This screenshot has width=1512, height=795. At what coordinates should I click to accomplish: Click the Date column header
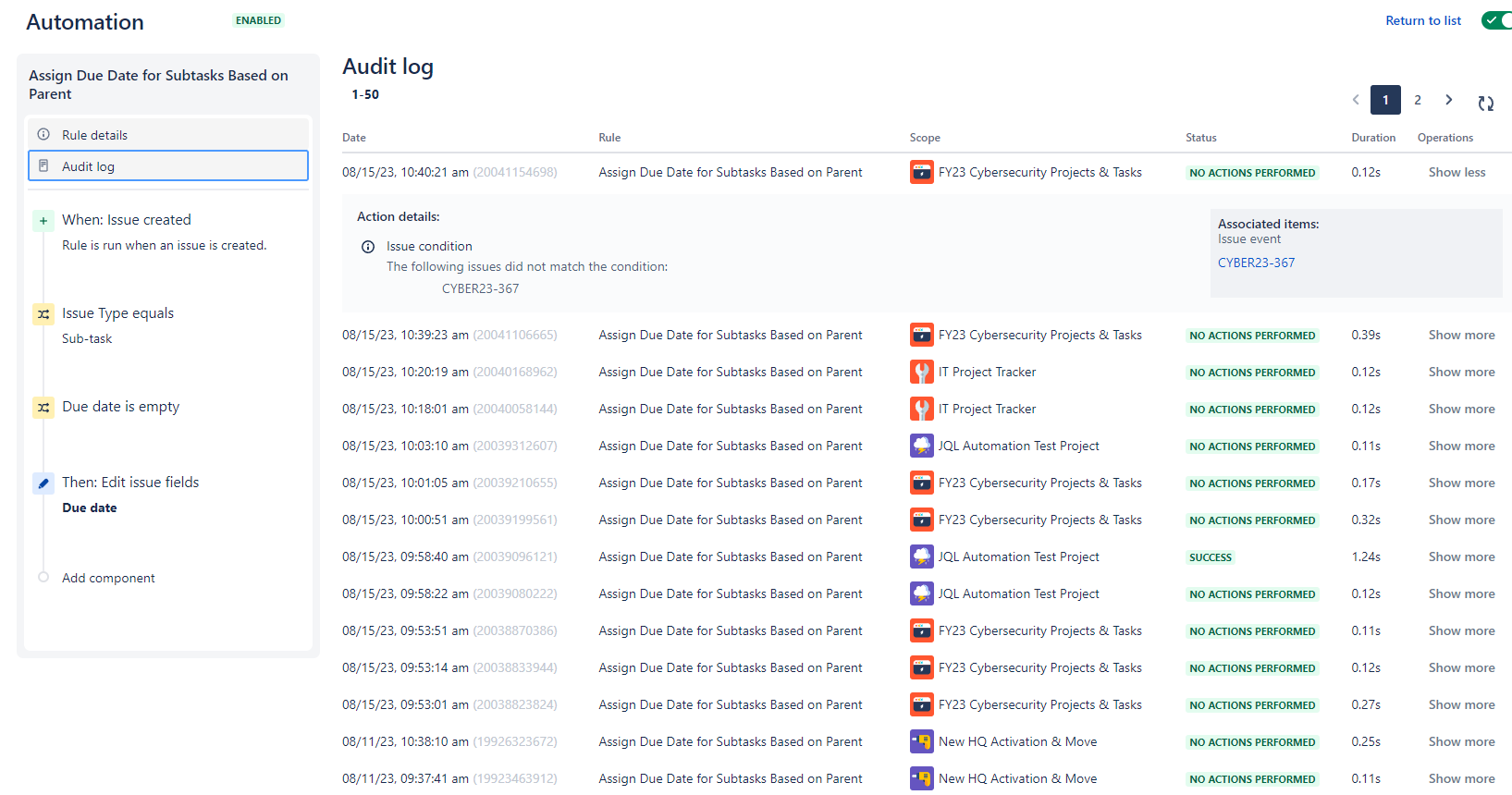354,138
